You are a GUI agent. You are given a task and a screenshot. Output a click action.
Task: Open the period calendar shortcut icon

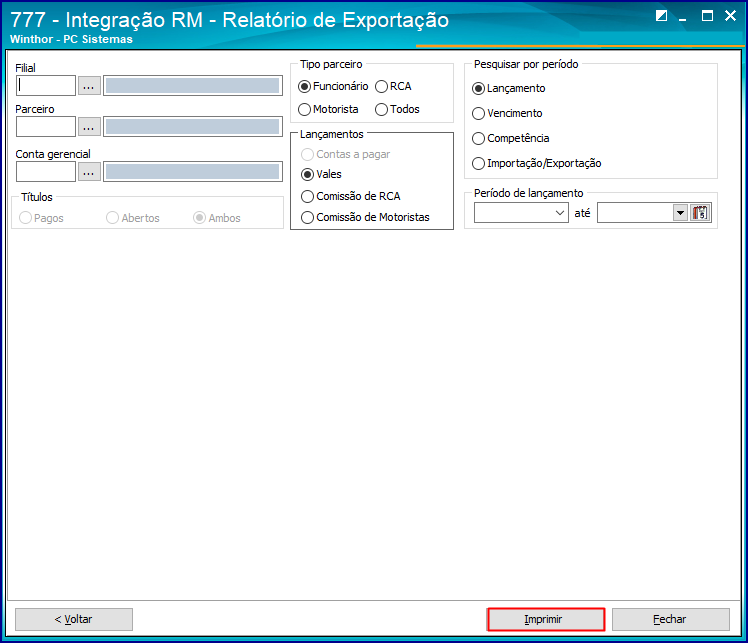coord(700,213)
